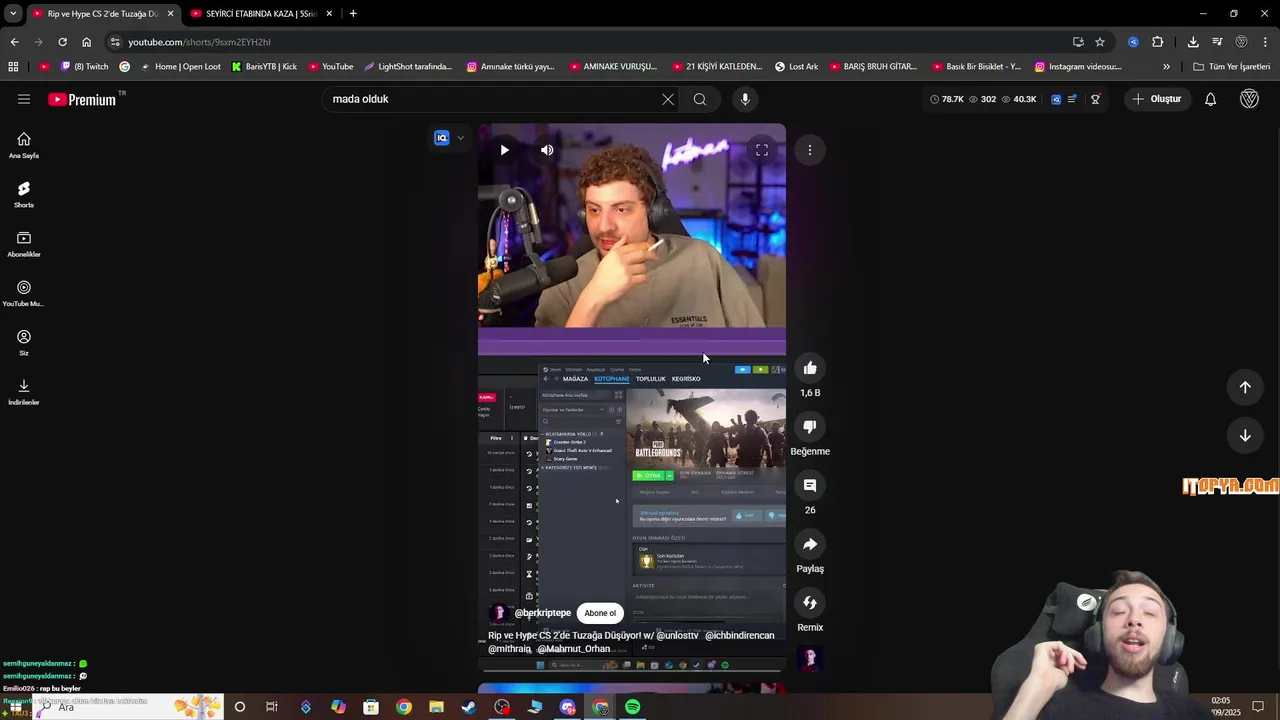The height and width of the screenshot is (720, 1280).
Task: Open the 'BarisYTB | Kick' bookmark
Action: 264,67
